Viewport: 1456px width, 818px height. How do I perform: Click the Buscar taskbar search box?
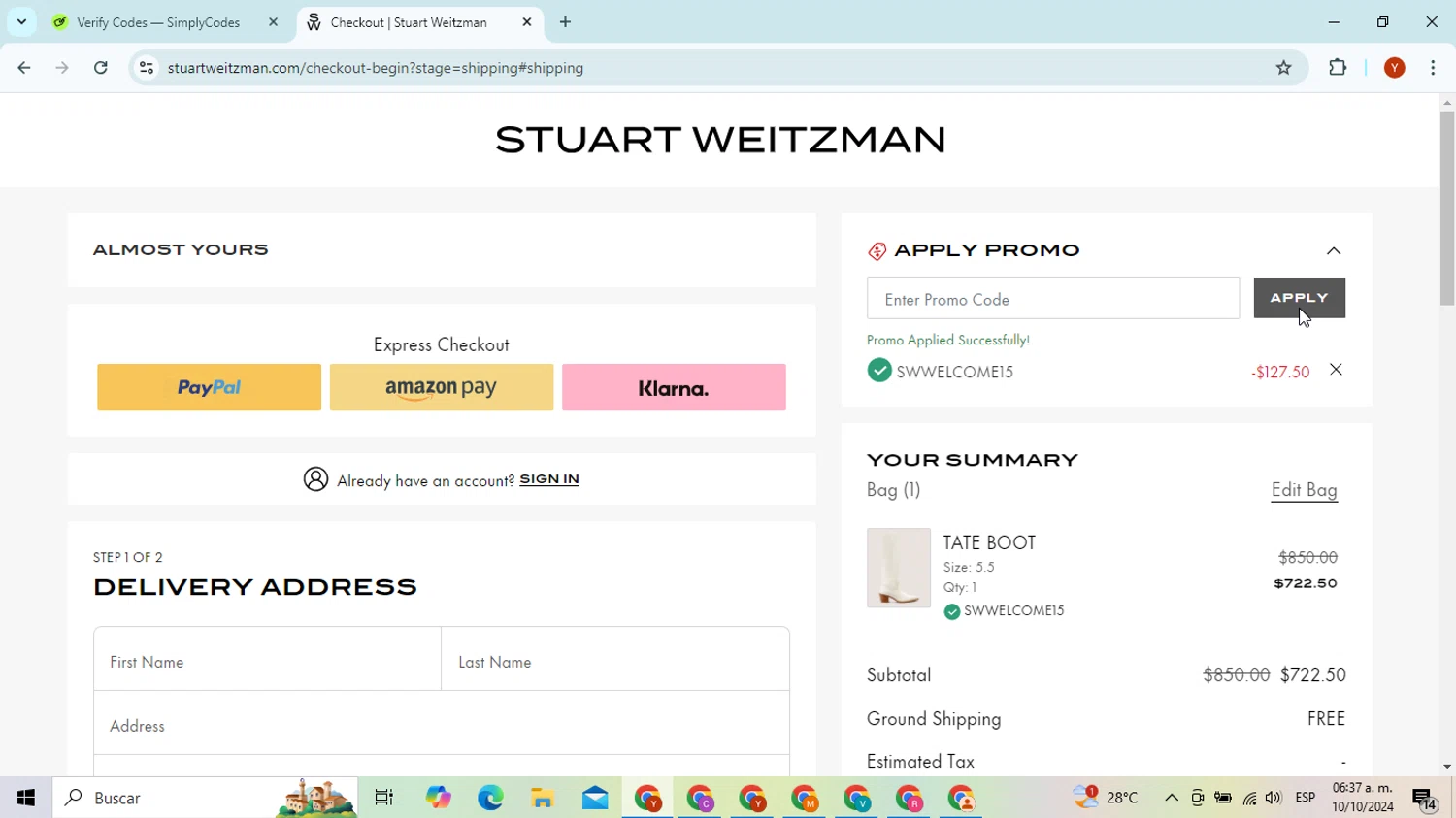pos(205,798)
